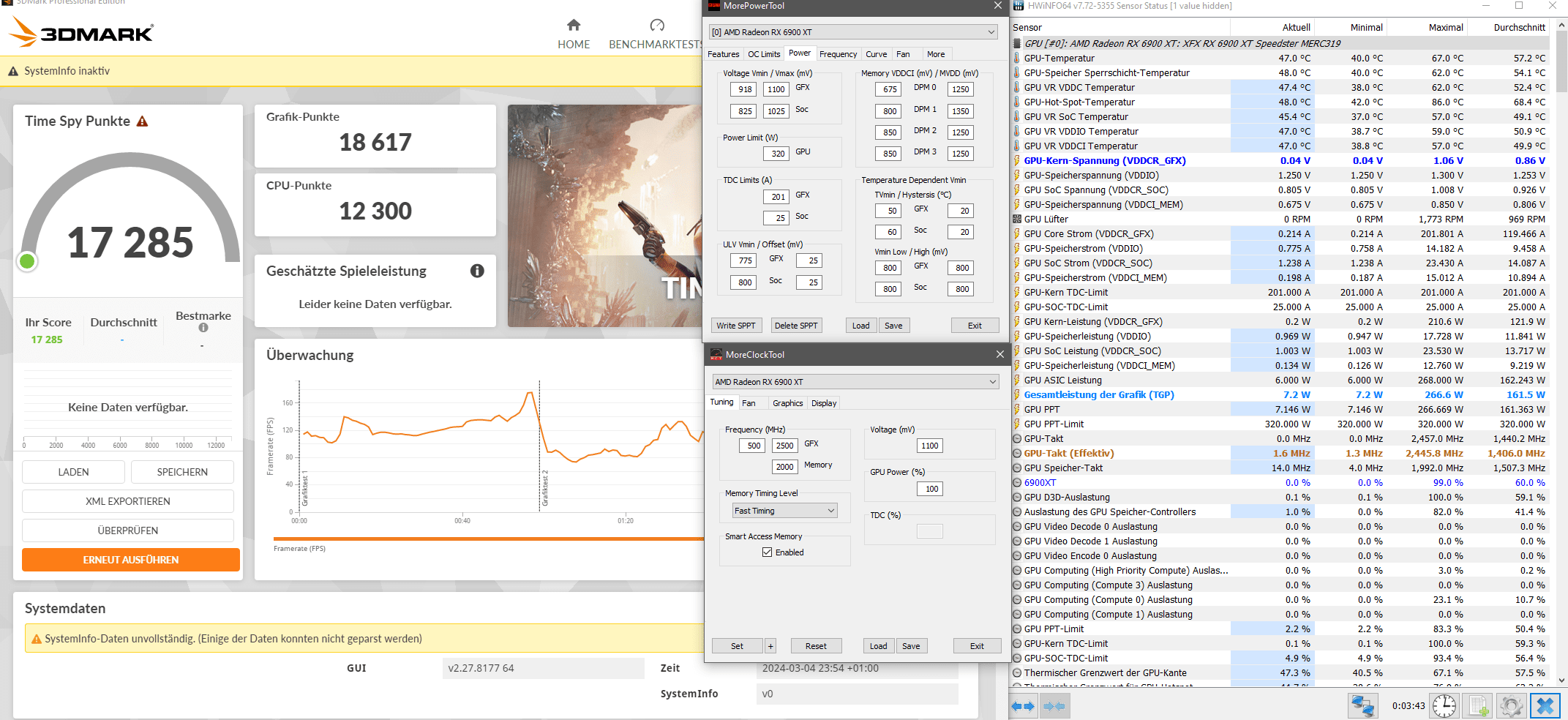Click the MorePowerTool title bar app icon

(714, 6)
